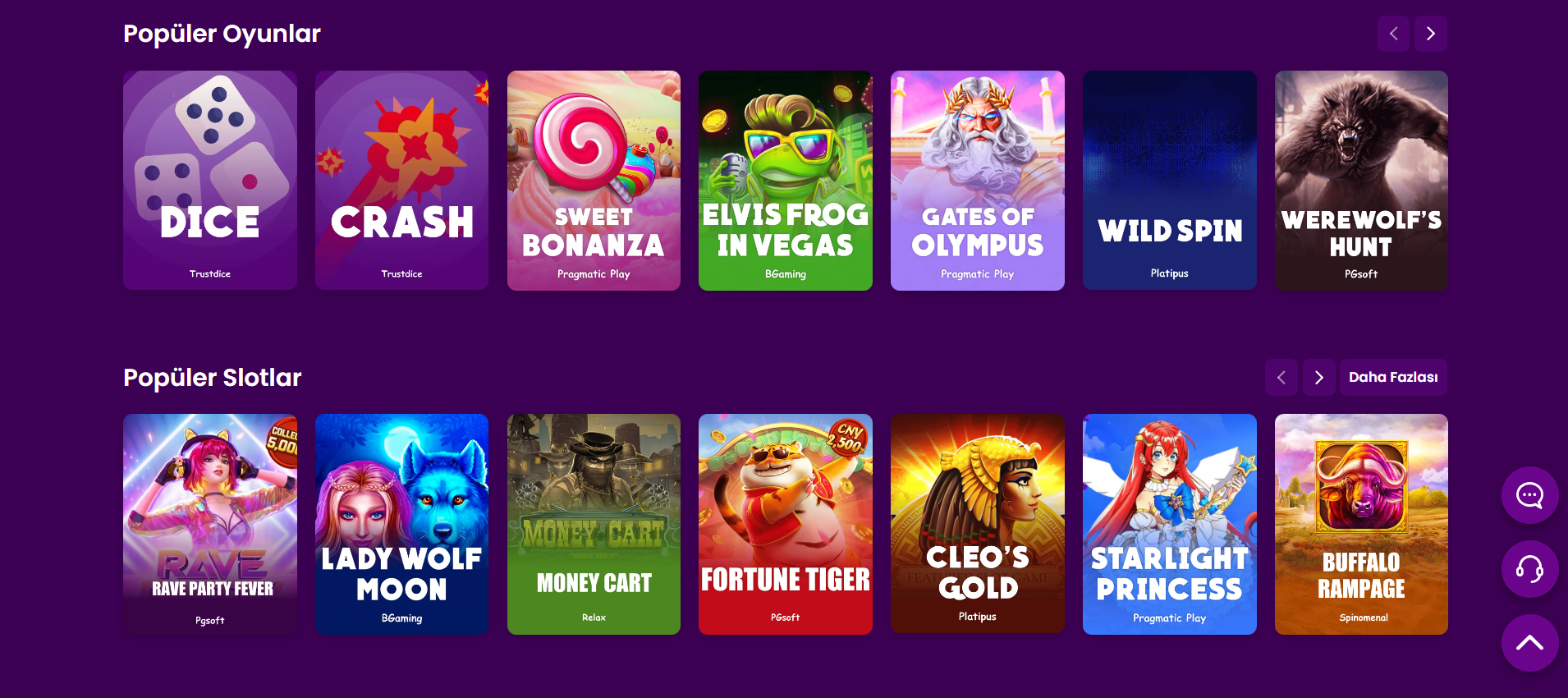
Task: Launch Fortune Tiger slot by PGsoft
Action: pyautogui.click(x=786, y=524)
